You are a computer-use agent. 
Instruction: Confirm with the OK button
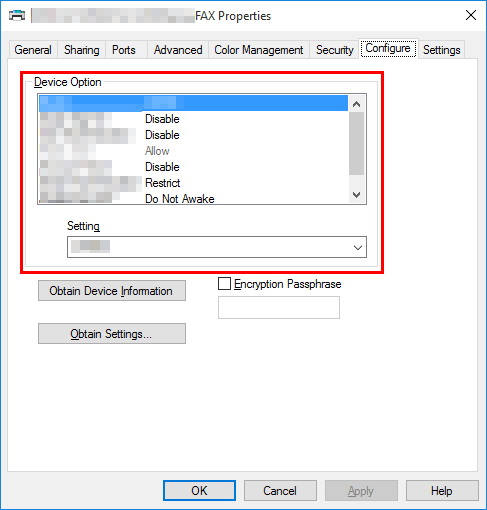point(199,491)
